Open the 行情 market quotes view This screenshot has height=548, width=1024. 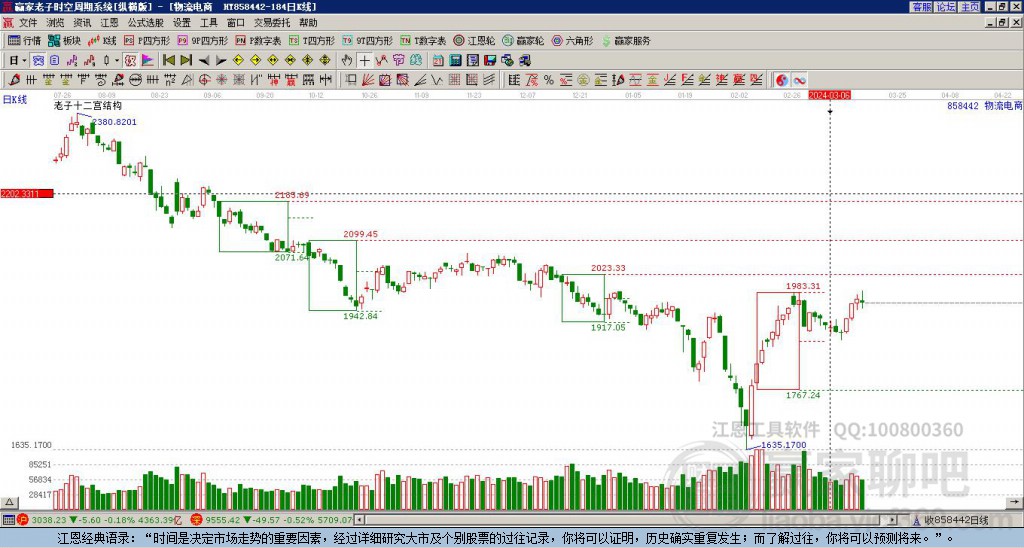(24, 40)
